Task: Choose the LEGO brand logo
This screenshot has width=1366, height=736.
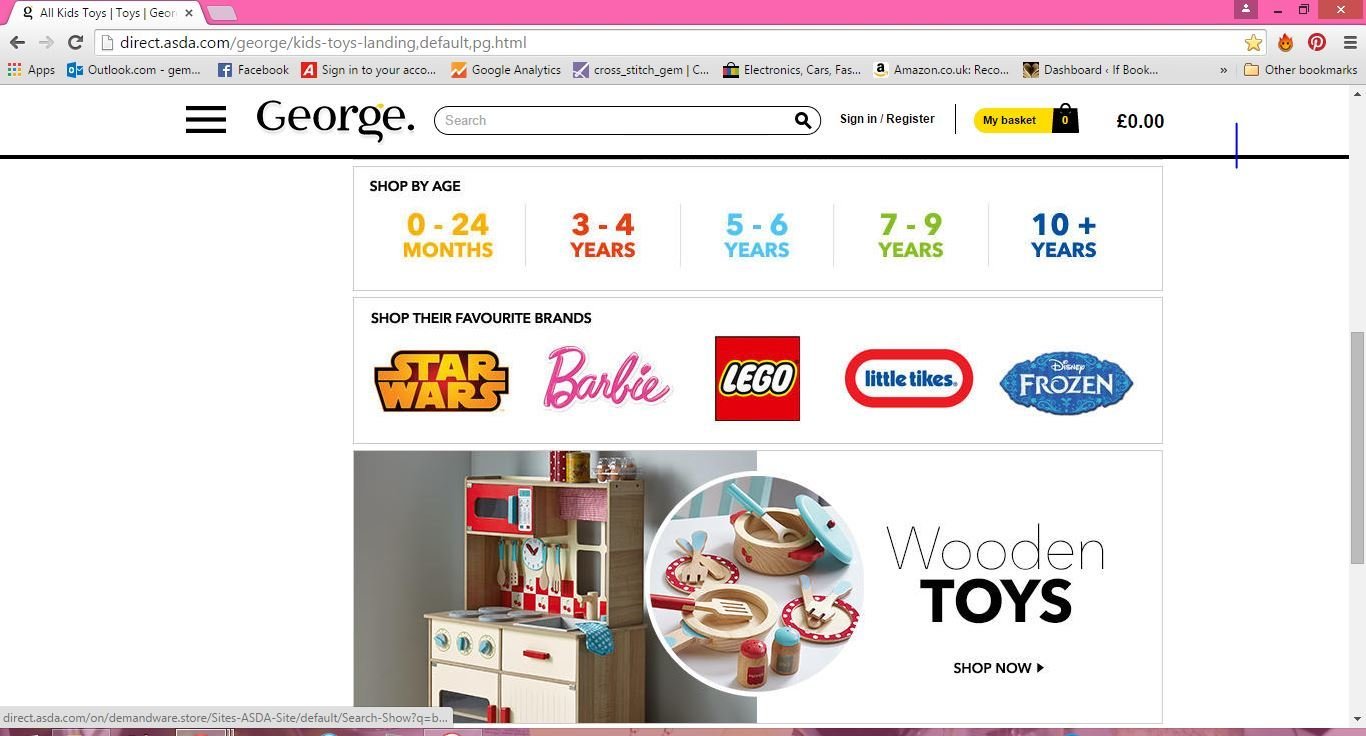Action: click(757, 378)
